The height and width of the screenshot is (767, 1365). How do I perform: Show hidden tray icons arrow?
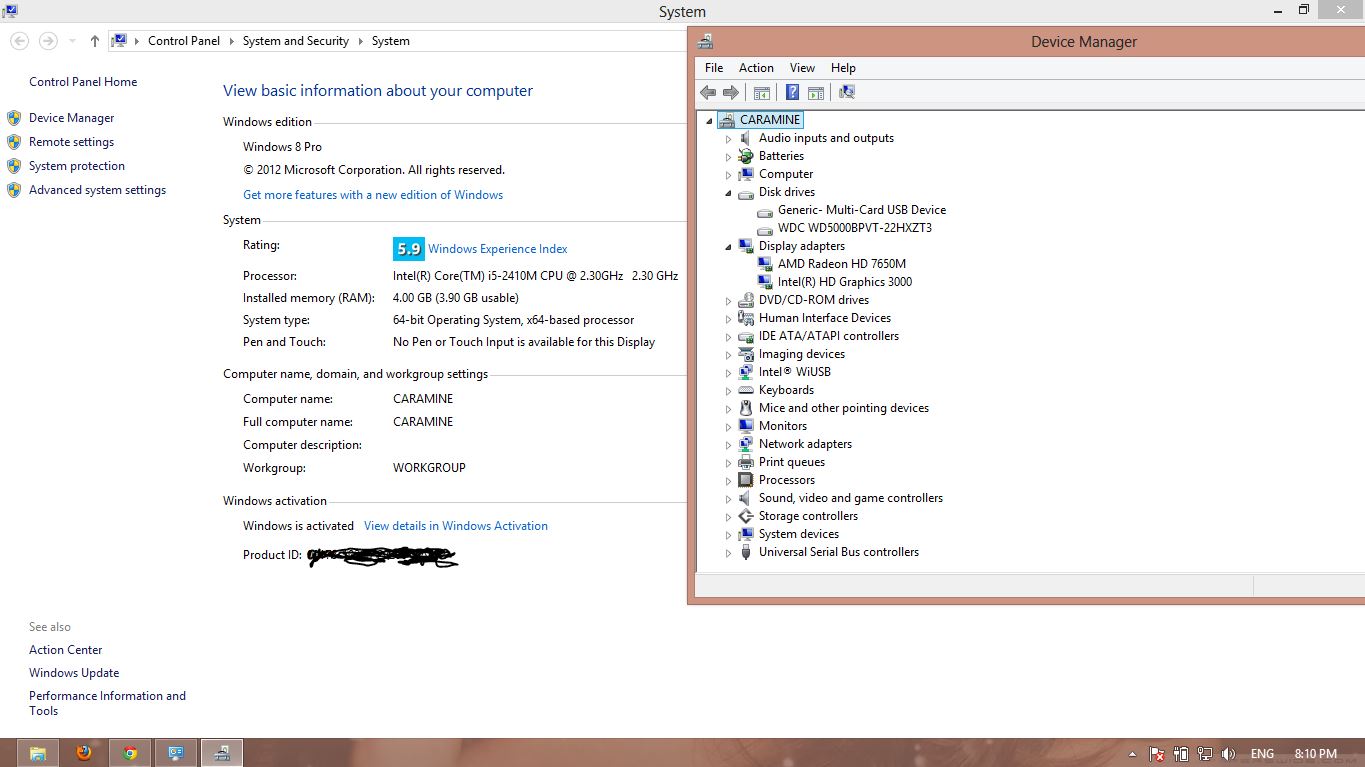pos(1132,754)
